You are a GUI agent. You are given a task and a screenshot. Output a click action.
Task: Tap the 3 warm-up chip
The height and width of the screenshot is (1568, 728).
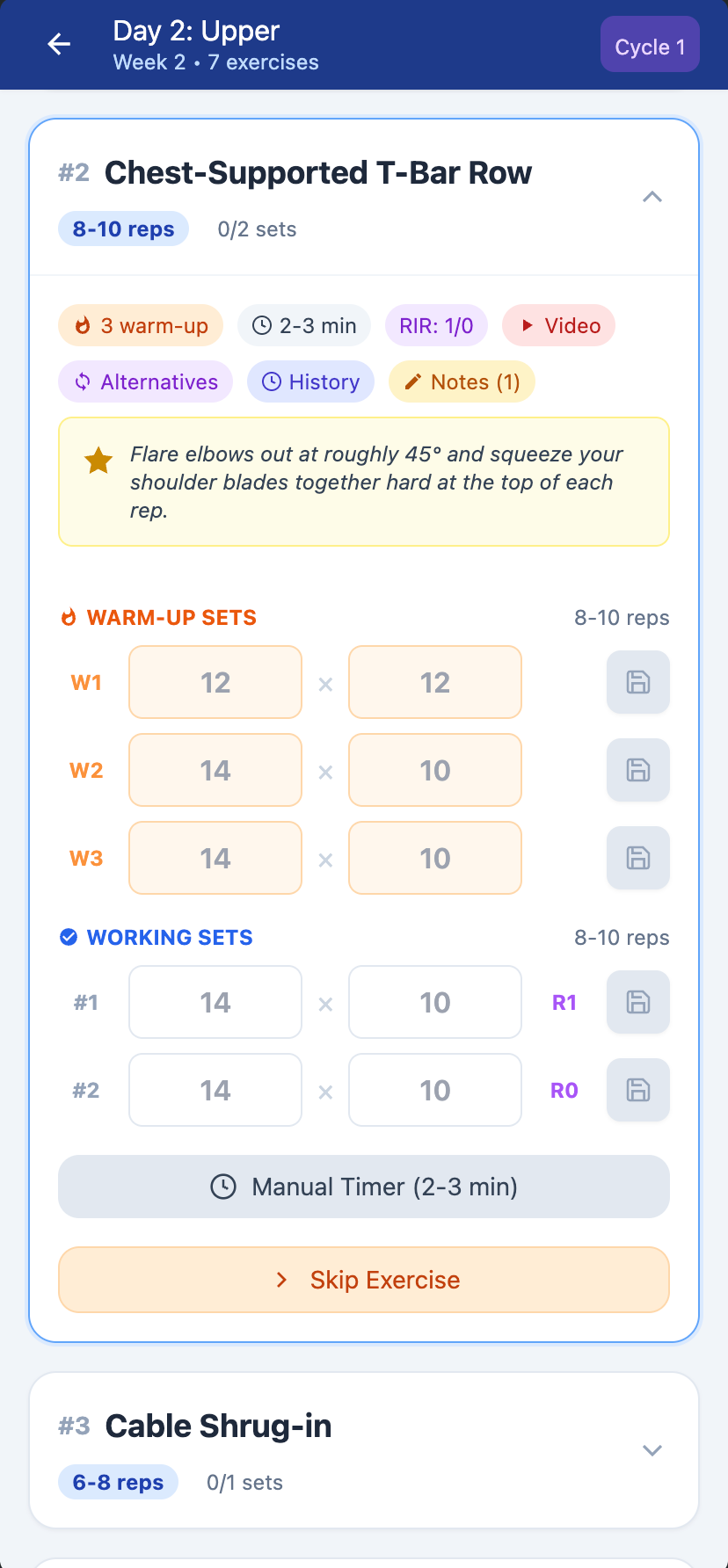pos(141,325)
